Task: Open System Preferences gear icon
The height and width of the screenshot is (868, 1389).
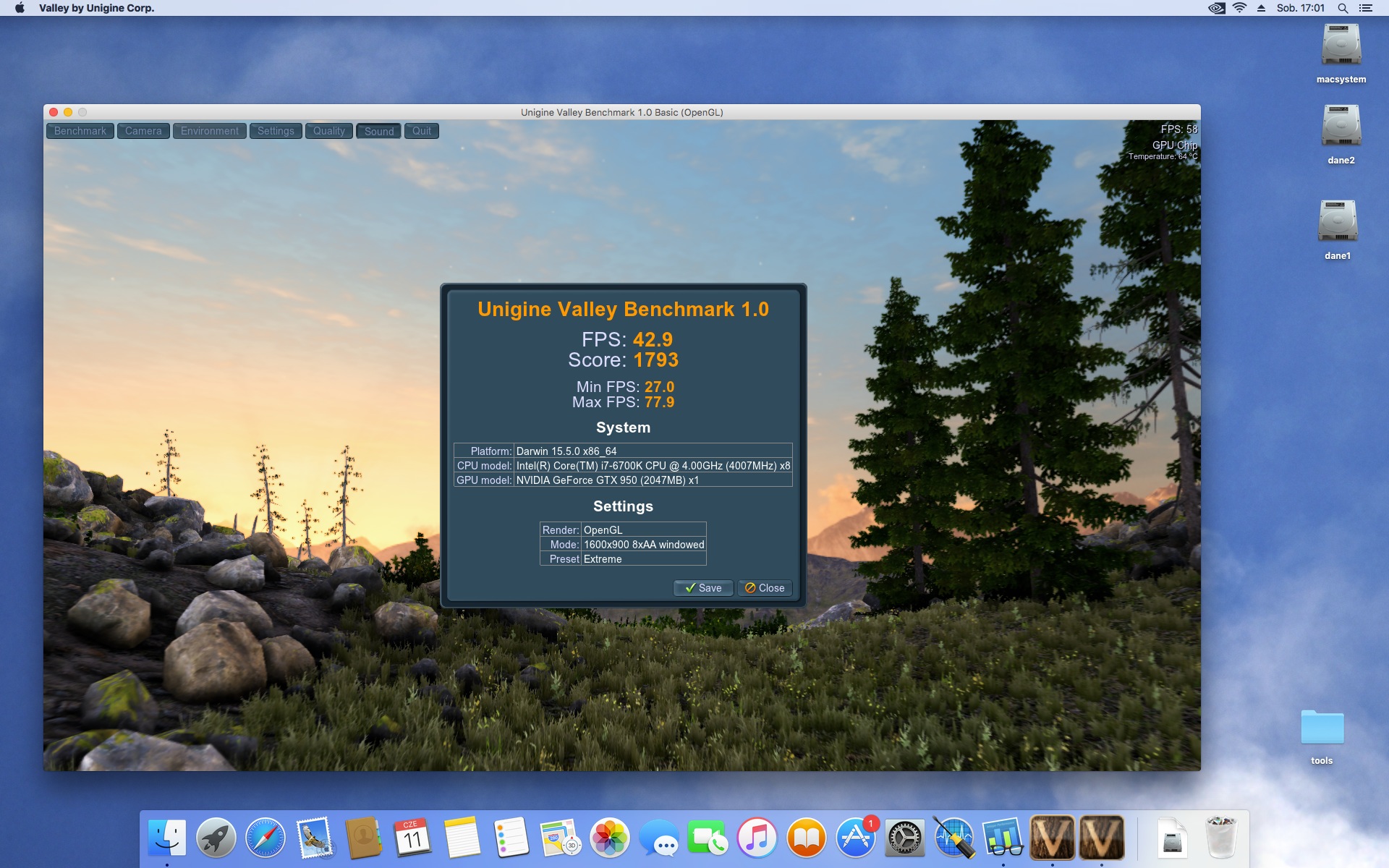Action: click(x=904, y=838)
